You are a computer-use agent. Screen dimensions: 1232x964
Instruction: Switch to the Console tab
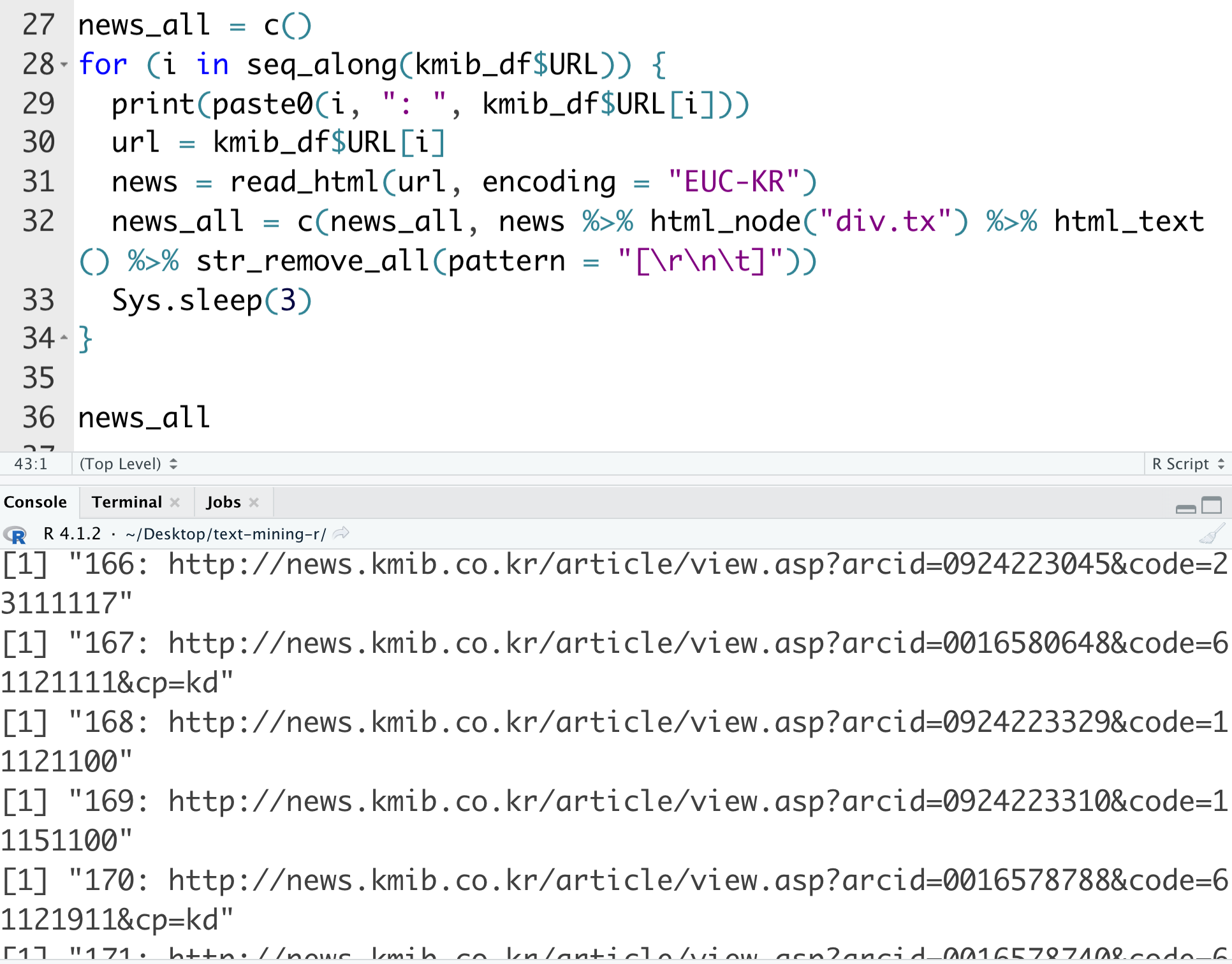click(35, 502)
